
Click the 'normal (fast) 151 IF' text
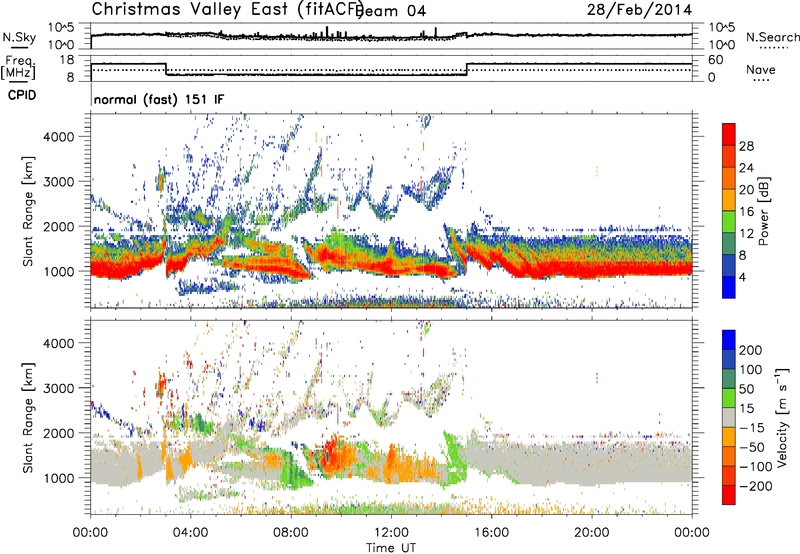(x=159, y=99)
